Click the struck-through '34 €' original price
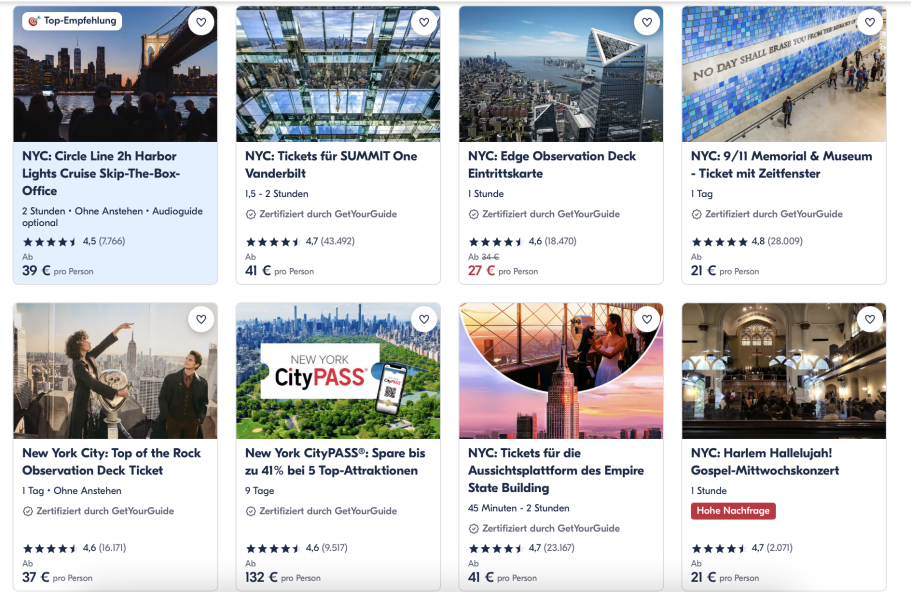Viewport: 911px width, 592px height. pos(490,257)
